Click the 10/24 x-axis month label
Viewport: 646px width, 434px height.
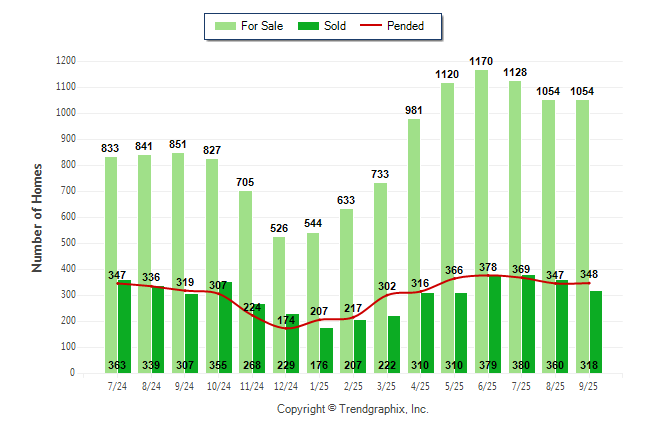pos(219,386)
